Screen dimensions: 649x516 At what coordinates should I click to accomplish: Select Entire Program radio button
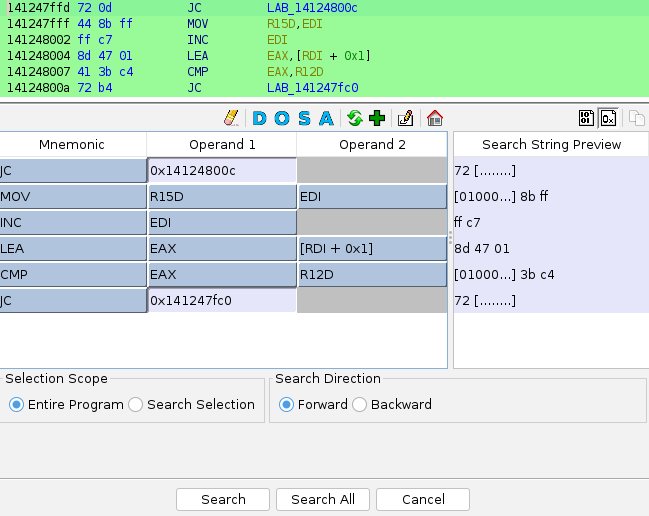[x=17, y=404]
